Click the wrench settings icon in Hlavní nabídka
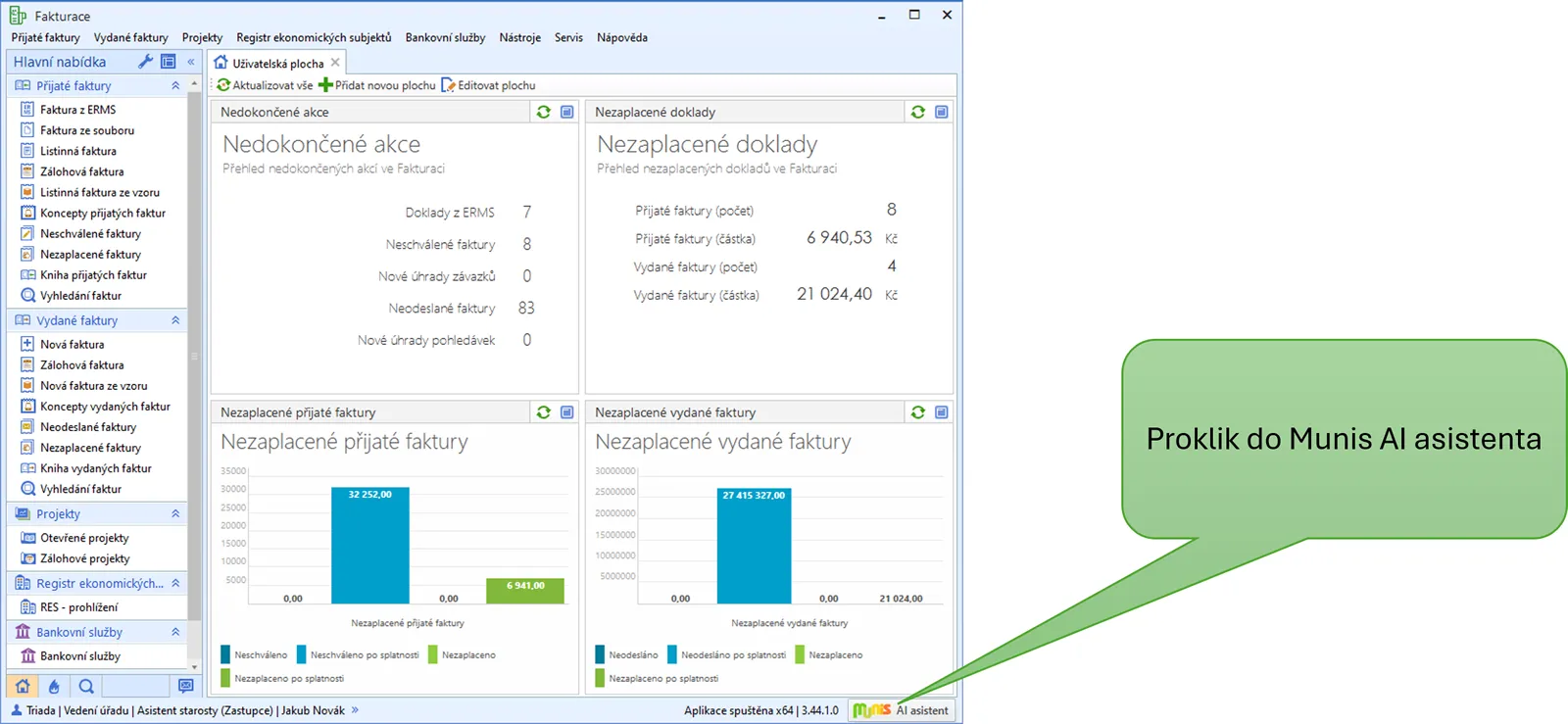 point(145,62)
